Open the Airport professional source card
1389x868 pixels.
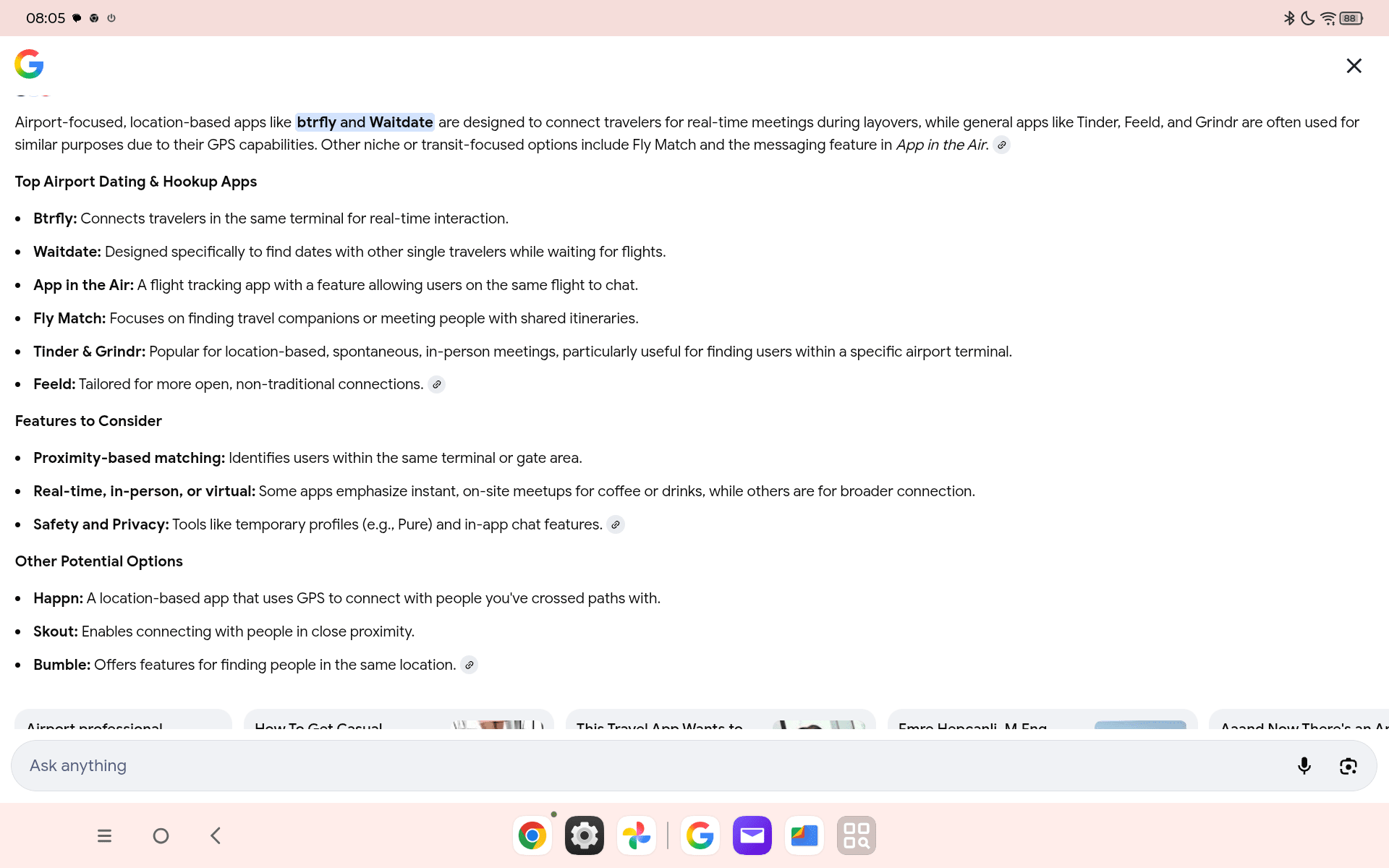pos(123,720)
